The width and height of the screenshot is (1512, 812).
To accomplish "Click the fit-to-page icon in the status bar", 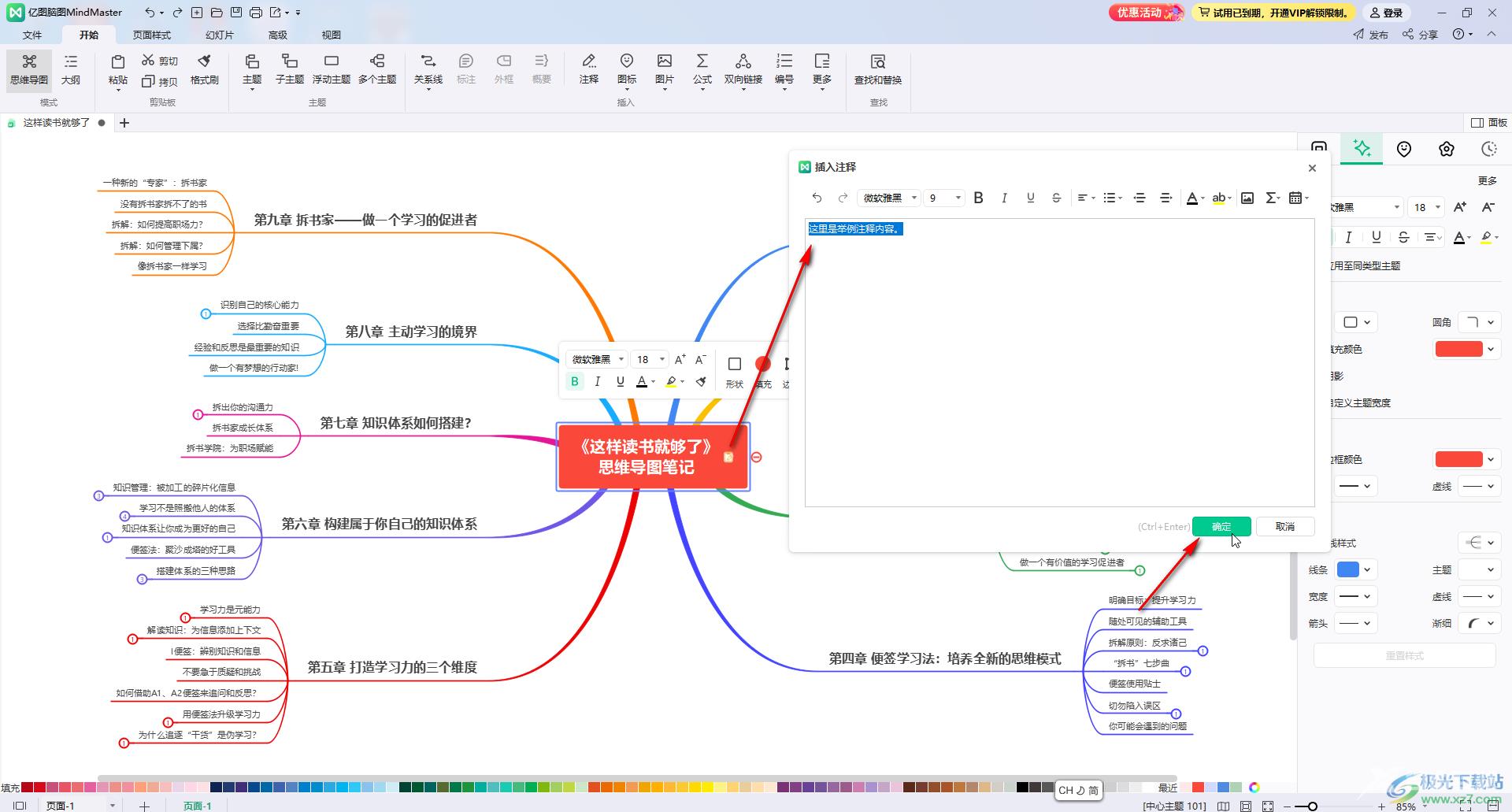I will pyautogui.click(x=1246, y=806).
